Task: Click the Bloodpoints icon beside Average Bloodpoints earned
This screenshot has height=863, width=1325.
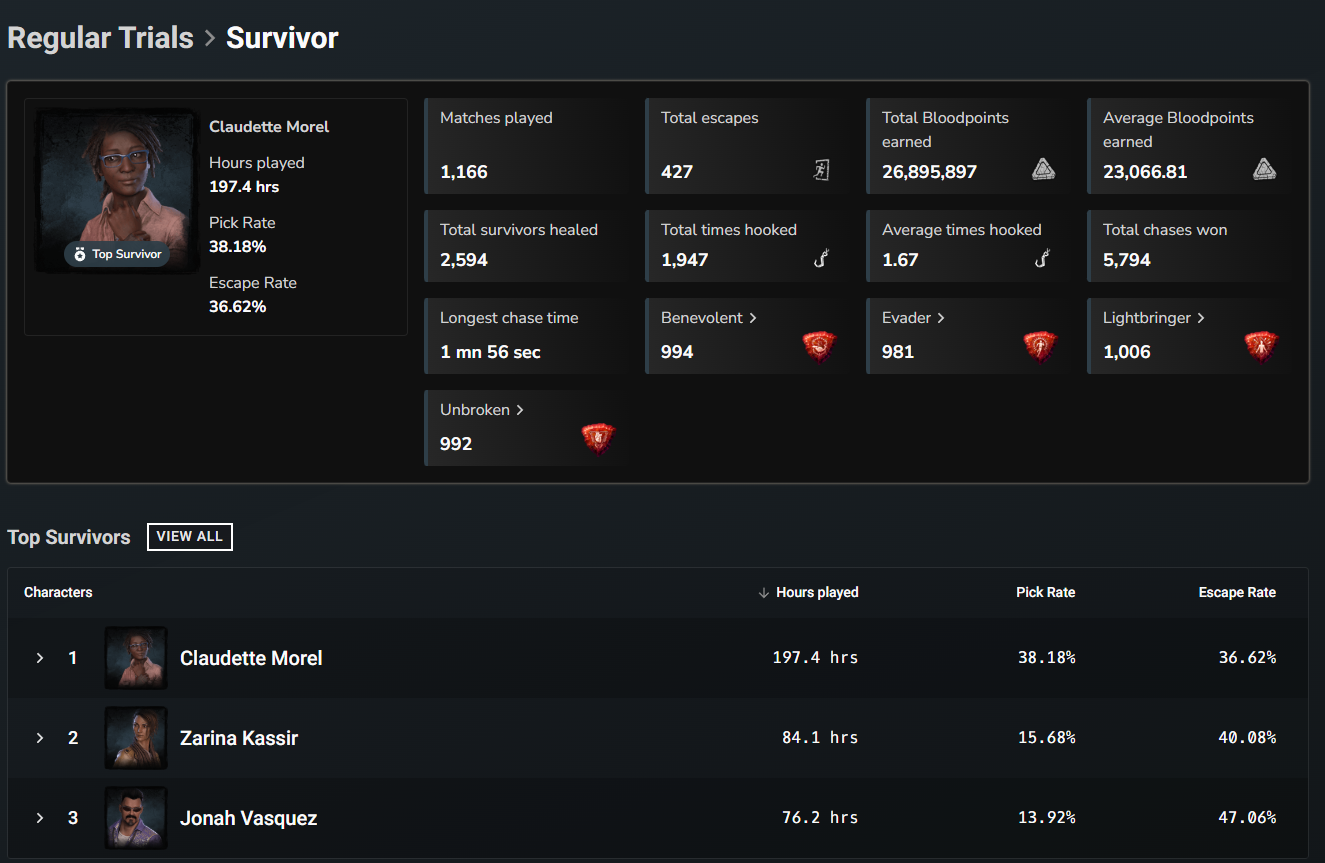Action: click(x=1263, y=170)
